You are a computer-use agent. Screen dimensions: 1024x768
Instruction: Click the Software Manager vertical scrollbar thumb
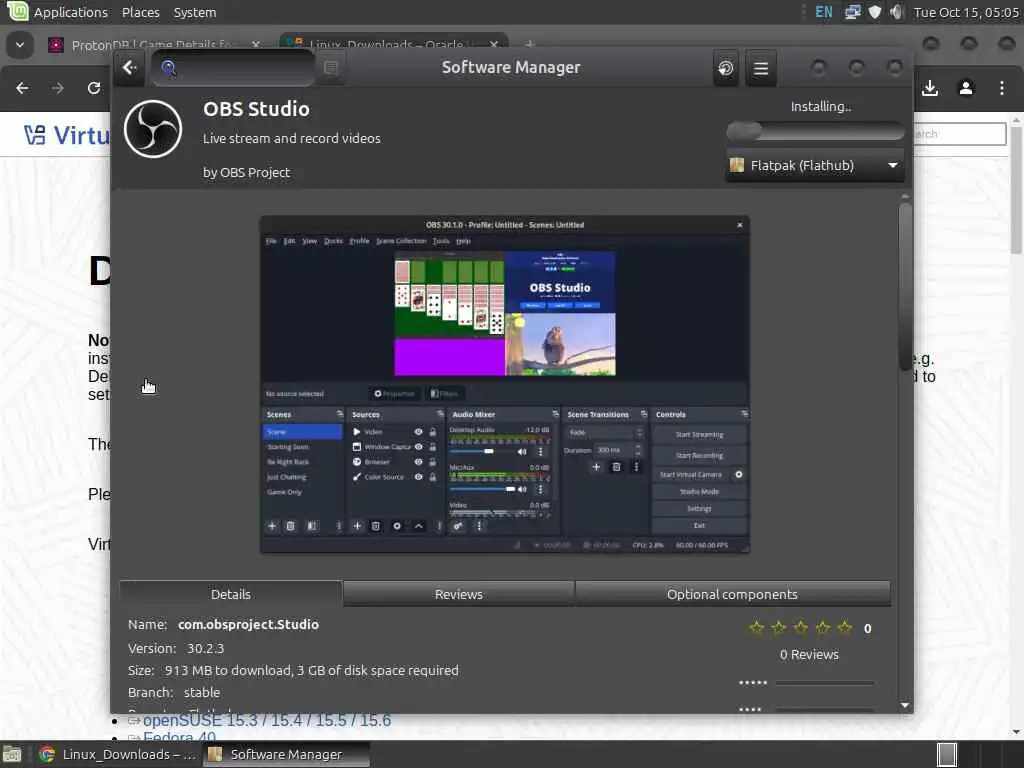904,286
